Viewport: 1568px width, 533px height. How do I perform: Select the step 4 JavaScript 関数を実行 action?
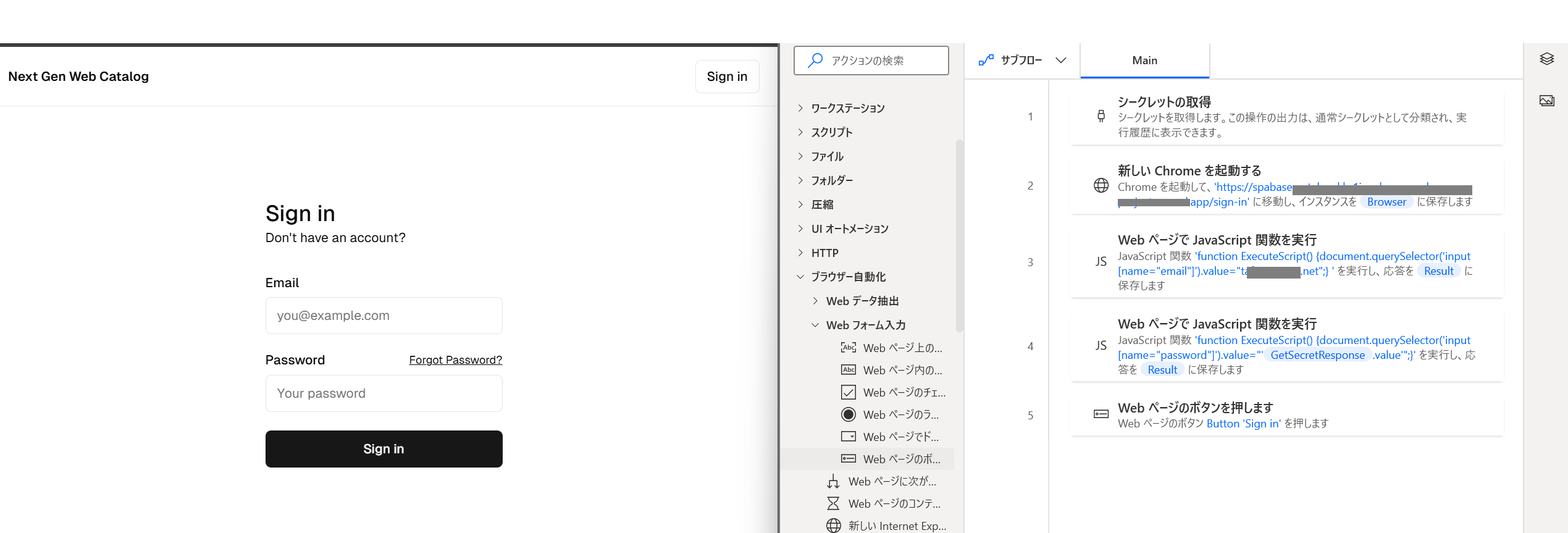pyautogui.click(x=1286, y=346)
